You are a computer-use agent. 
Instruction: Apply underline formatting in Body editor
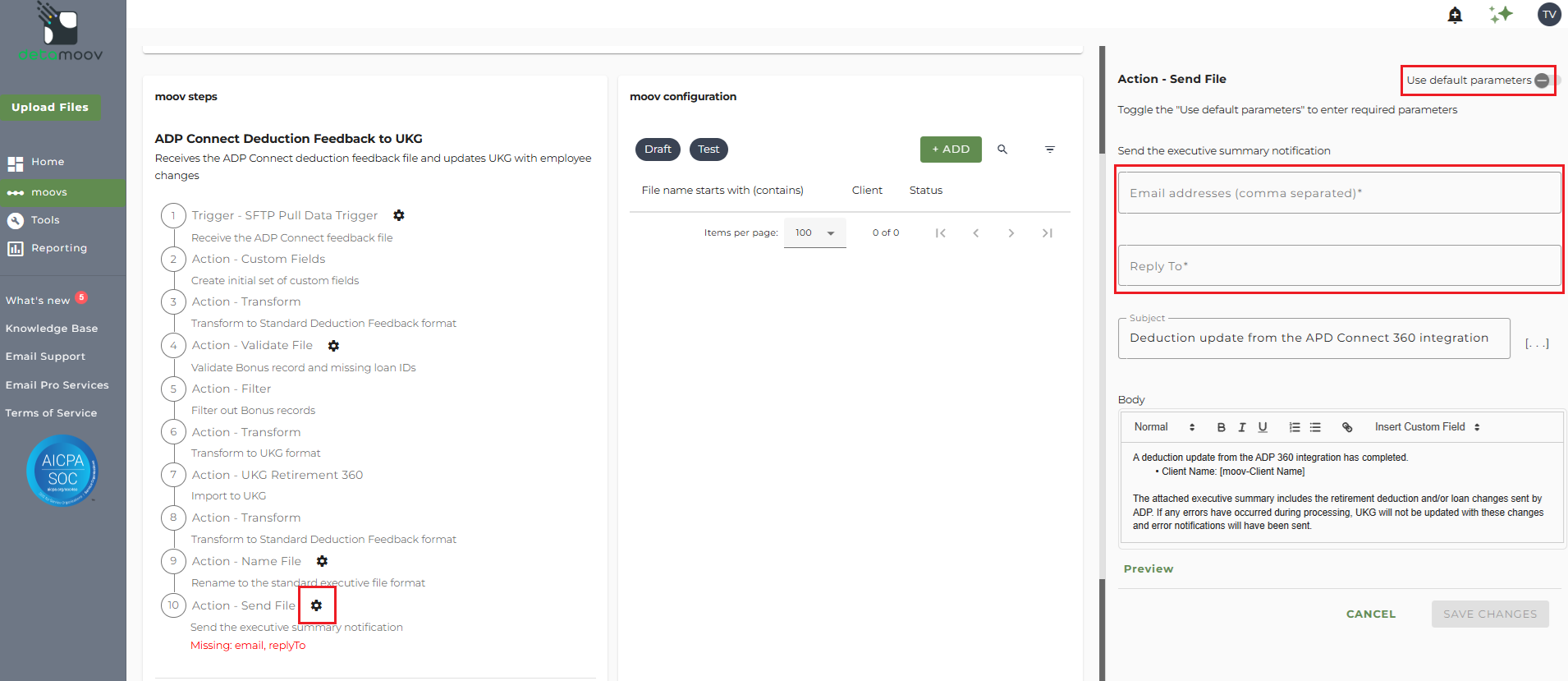coord(1263,427)
